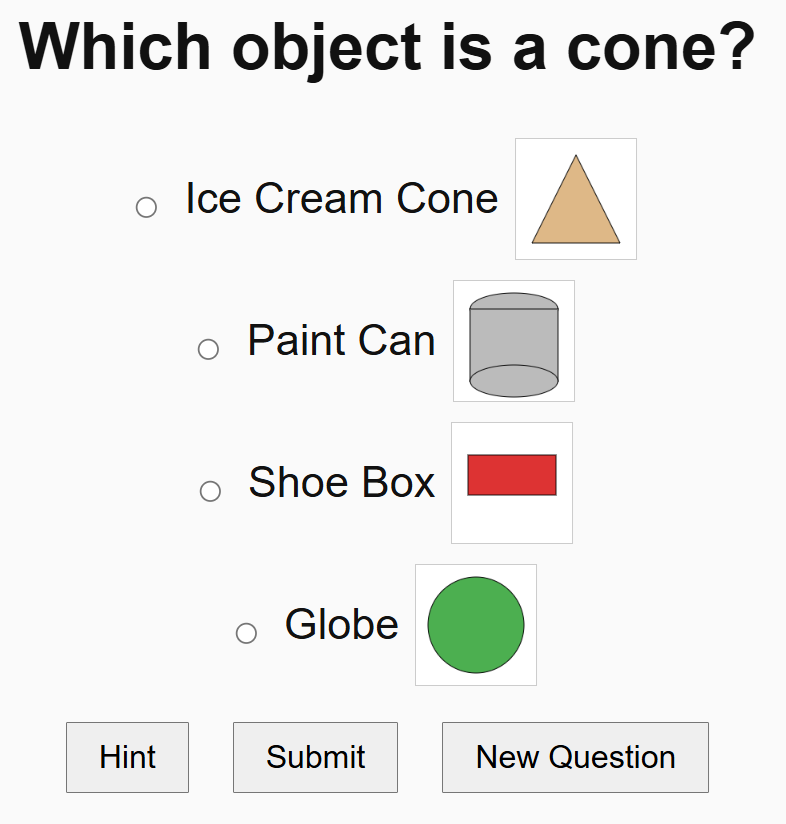This screenshot has height=824, width=786.
Task: Click the "Ice Cream Cone" text label
Action: click(342, 199)
